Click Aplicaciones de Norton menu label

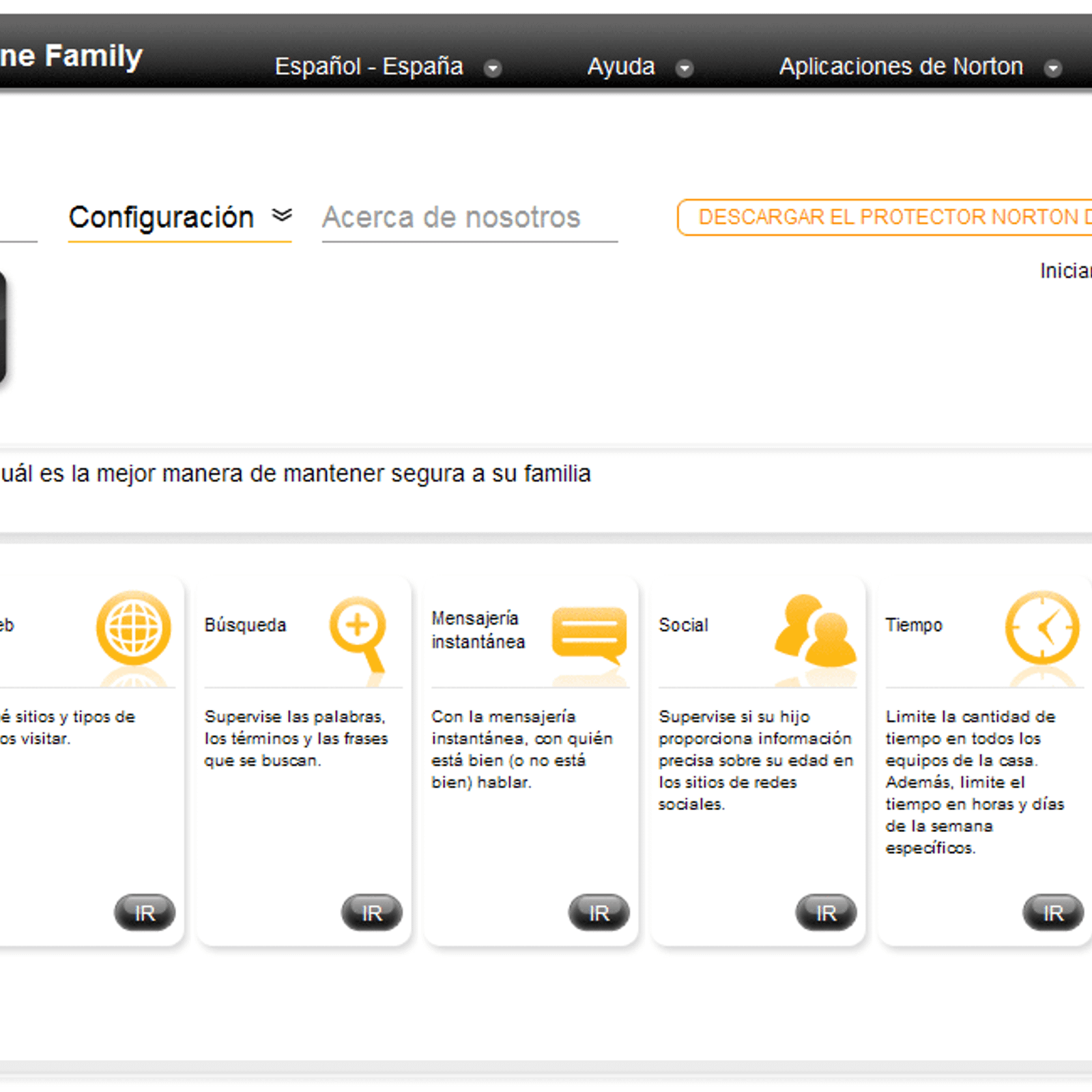(901, 67)
